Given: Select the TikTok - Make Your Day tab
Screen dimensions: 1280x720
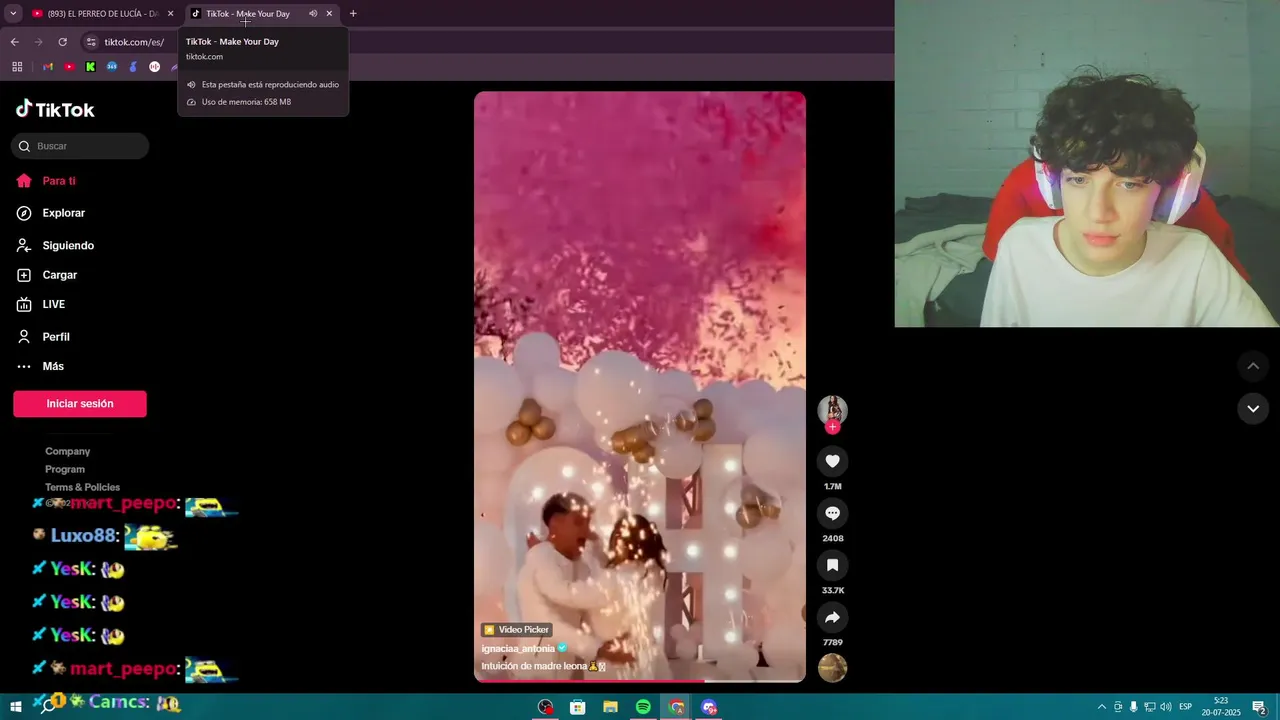Looking at the screenshot, I should tap(248, 14).
